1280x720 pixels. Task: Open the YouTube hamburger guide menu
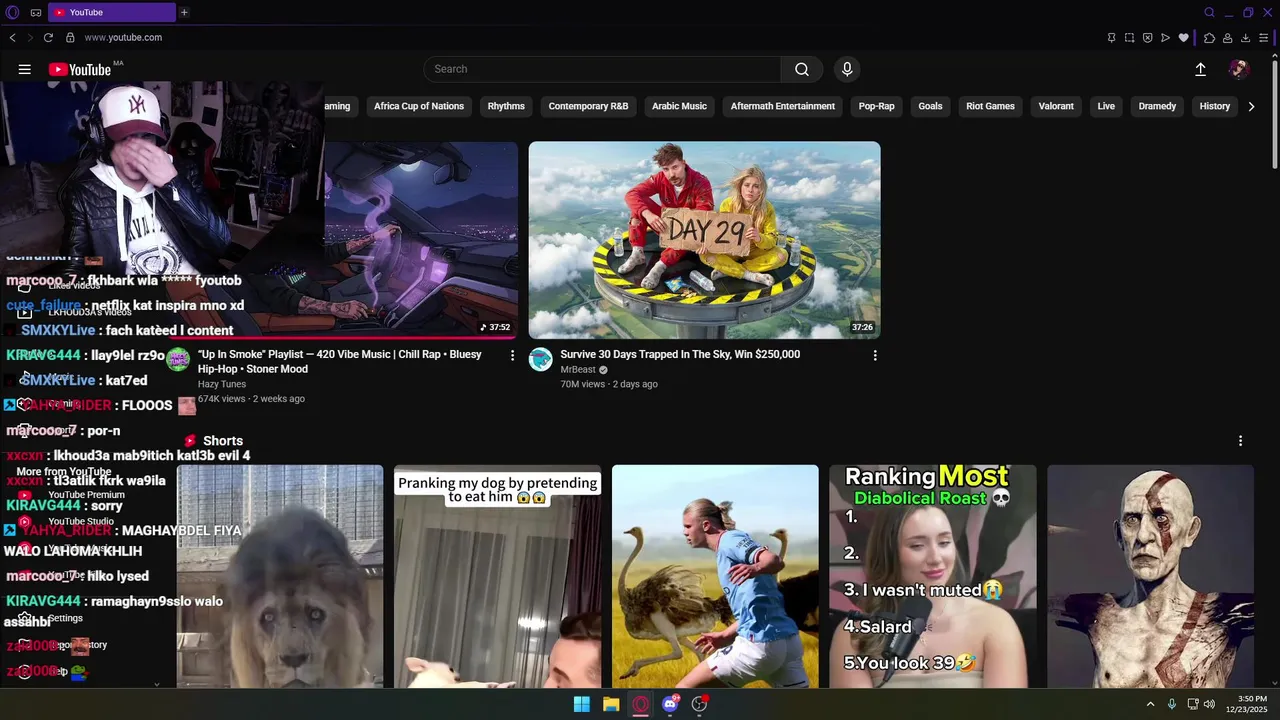point(24,69)
